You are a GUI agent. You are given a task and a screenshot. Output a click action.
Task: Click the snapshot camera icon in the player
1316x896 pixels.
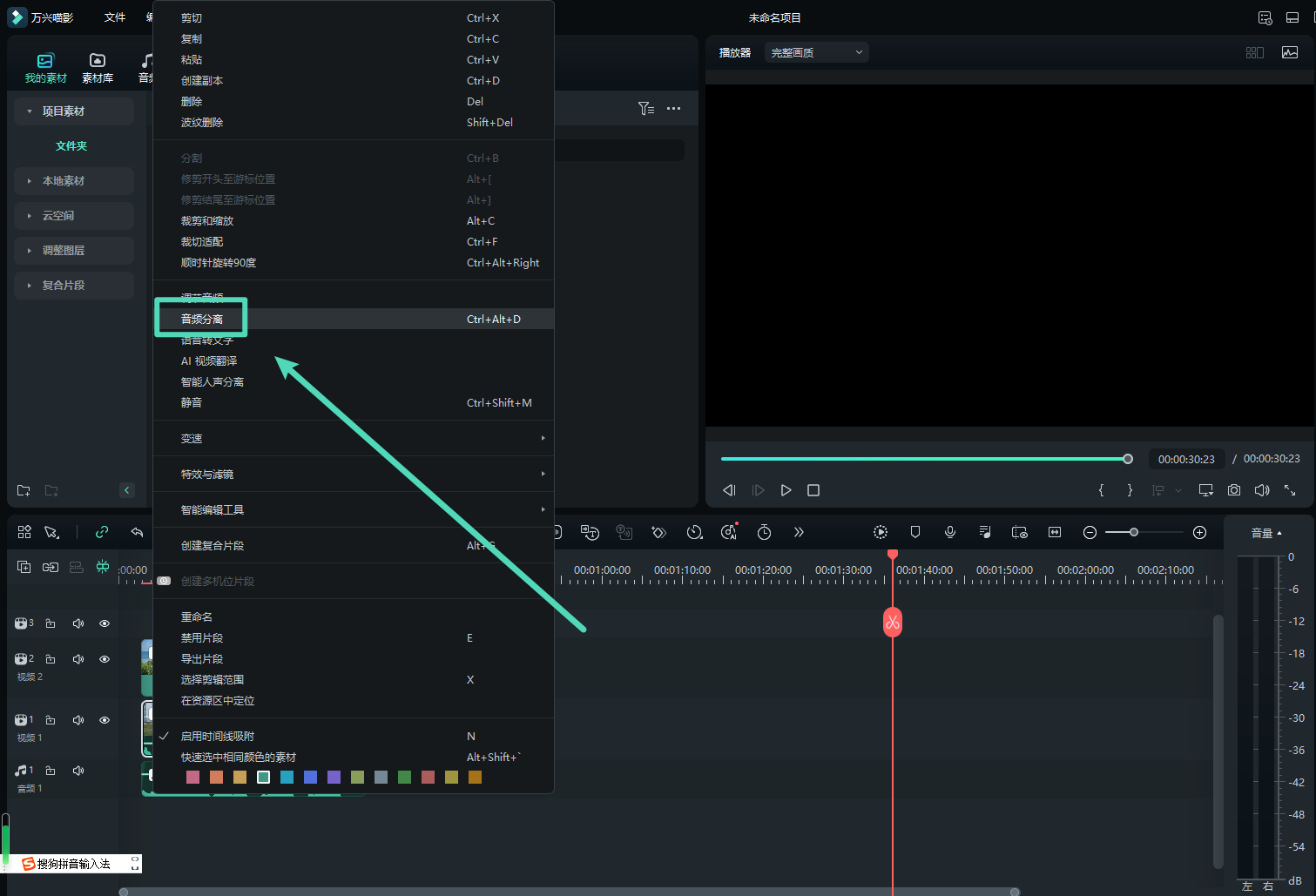(x=1234, y=490)
